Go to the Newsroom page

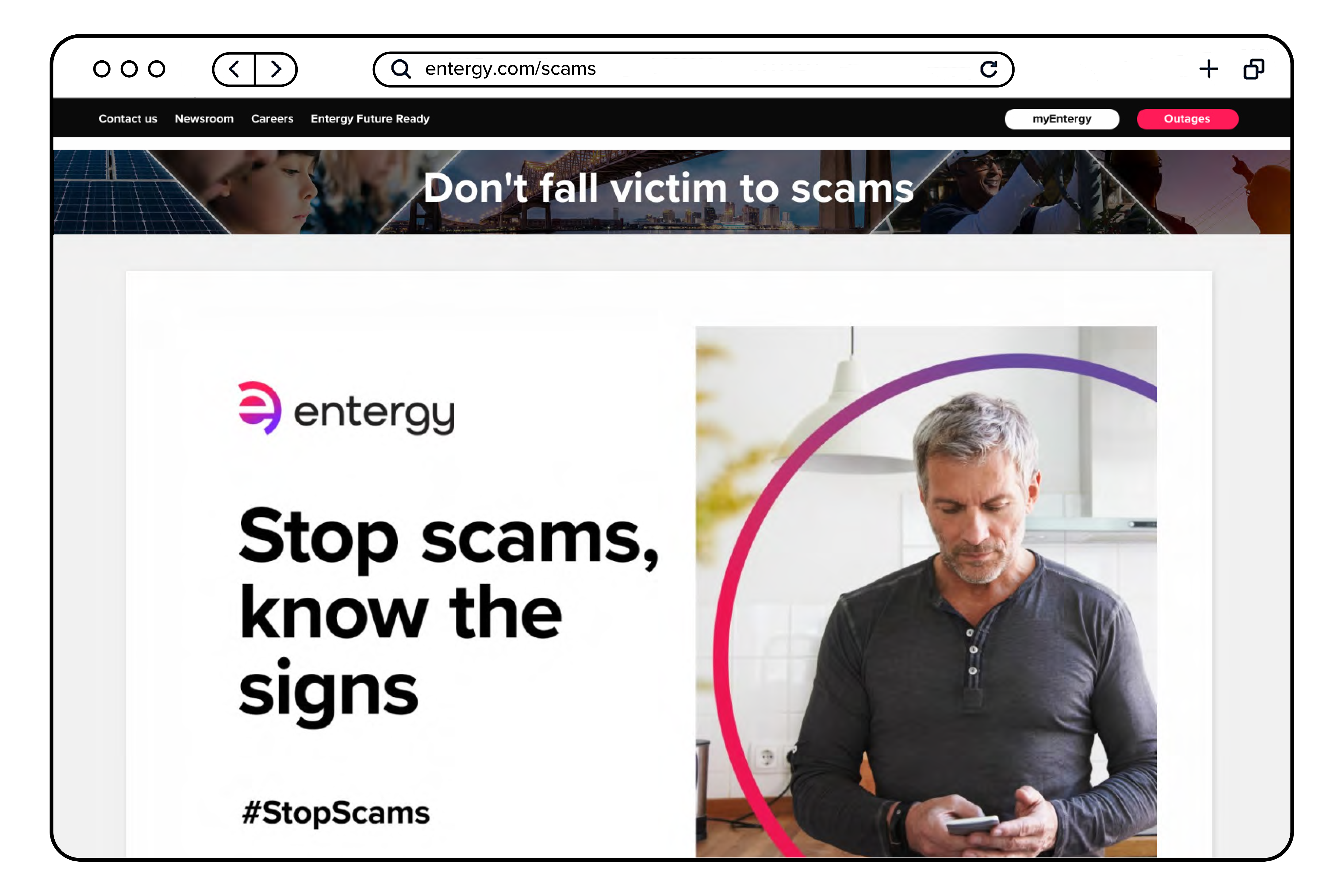coord(204,119)
